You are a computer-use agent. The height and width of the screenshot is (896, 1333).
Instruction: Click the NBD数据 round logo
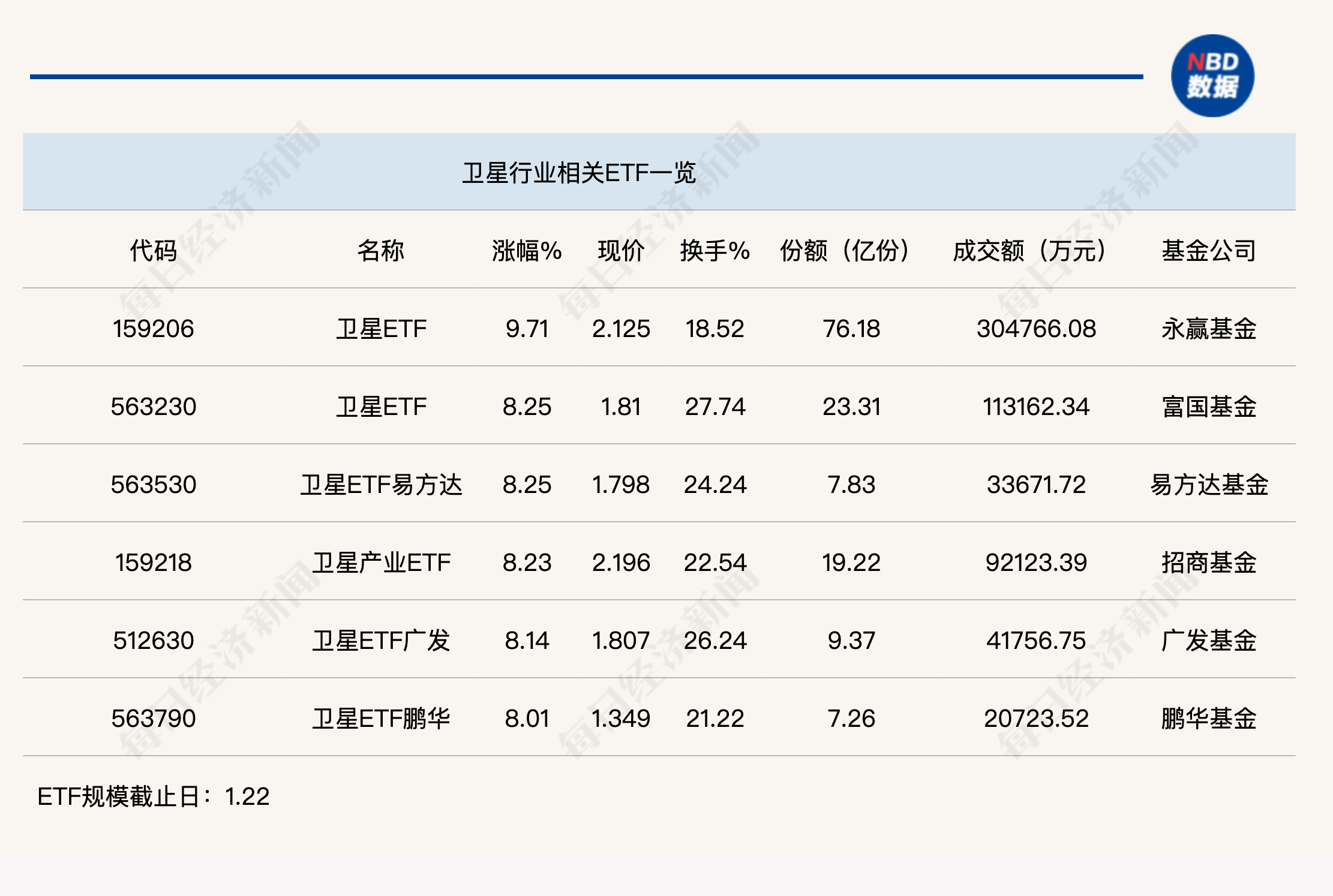pyautogui.click(x=1212, y=76)
